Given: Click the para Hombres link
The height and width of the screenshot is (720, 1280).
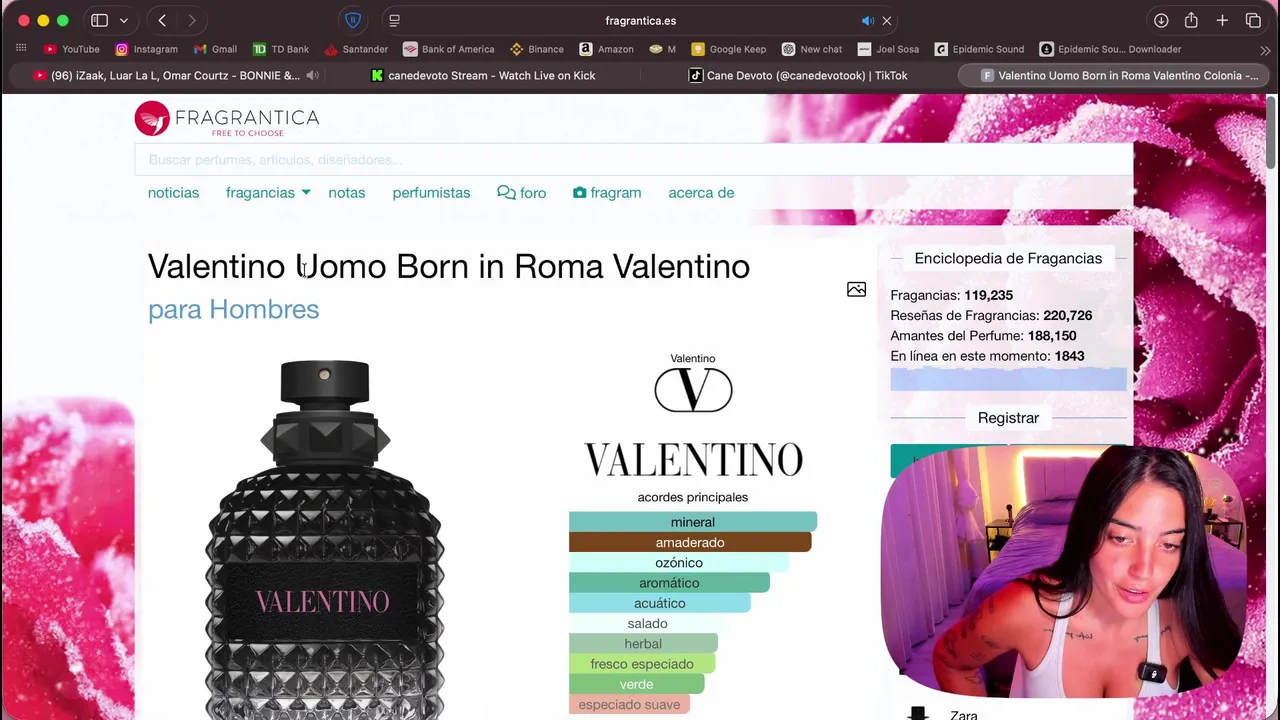Looking at the screenshot, I should (x=233, y=310).
